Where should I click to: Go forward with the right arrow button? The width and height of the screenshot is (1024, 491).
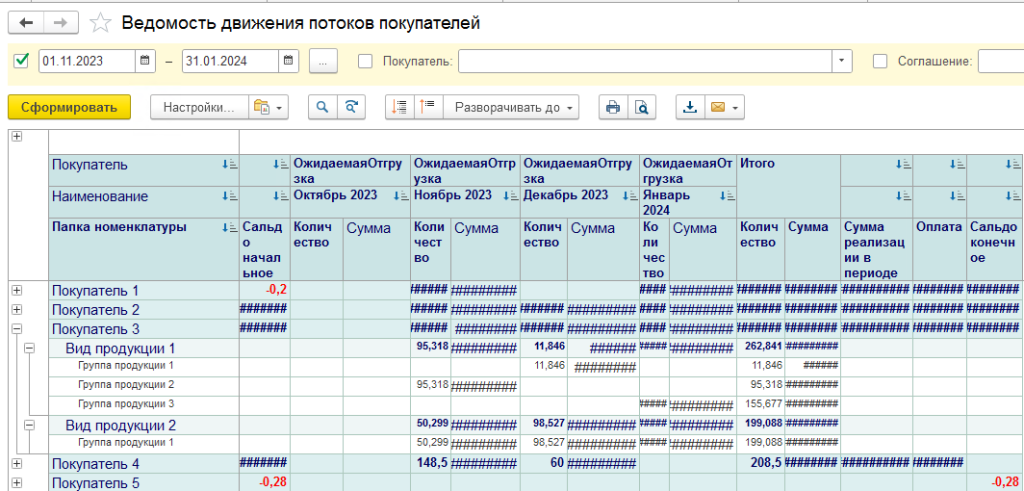pyautogui.click(x=61, y=24)
